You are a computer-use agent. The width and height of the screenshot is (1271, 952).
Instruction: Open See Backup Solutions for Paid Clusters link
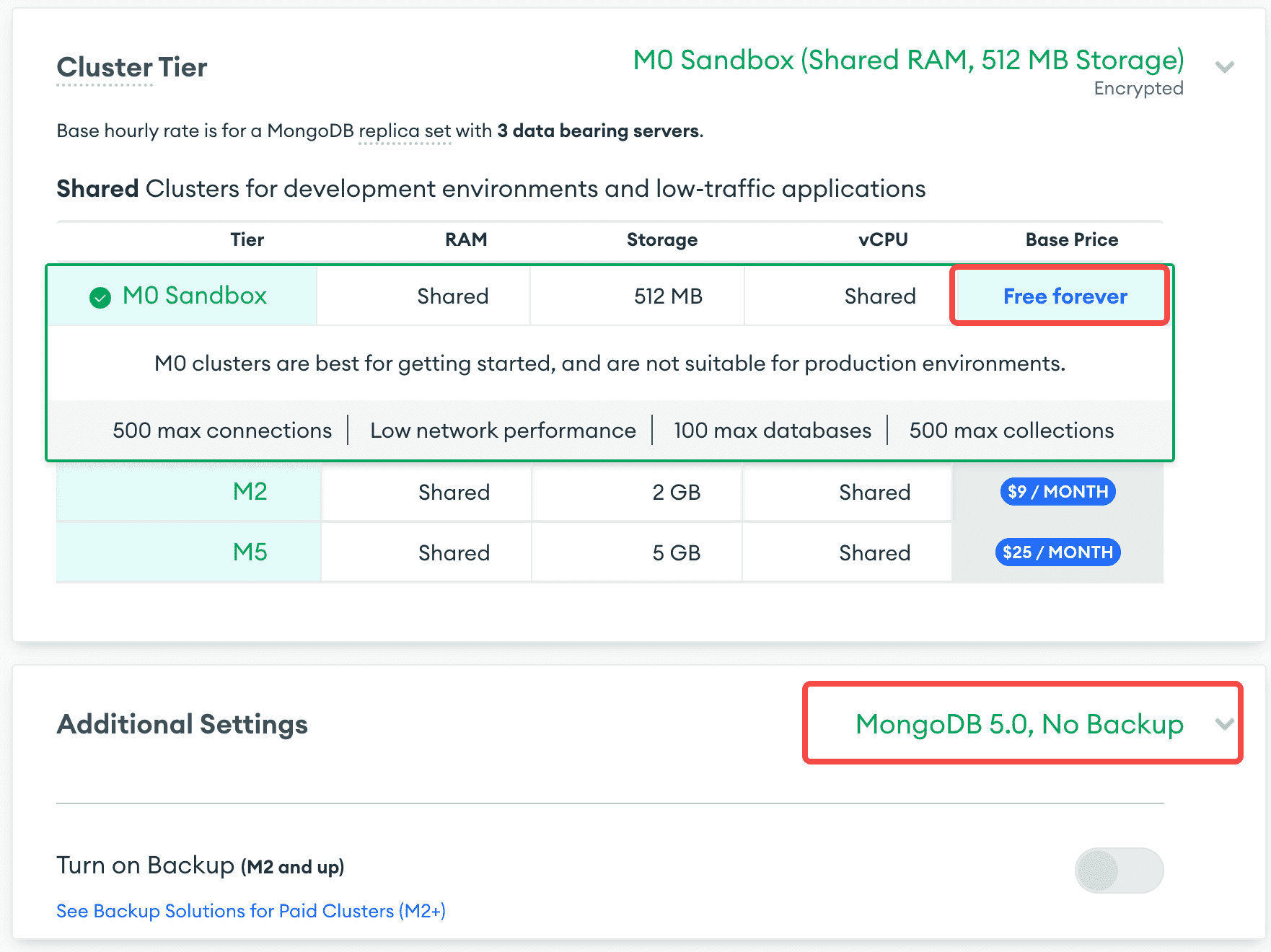click(x=251, y=911)
